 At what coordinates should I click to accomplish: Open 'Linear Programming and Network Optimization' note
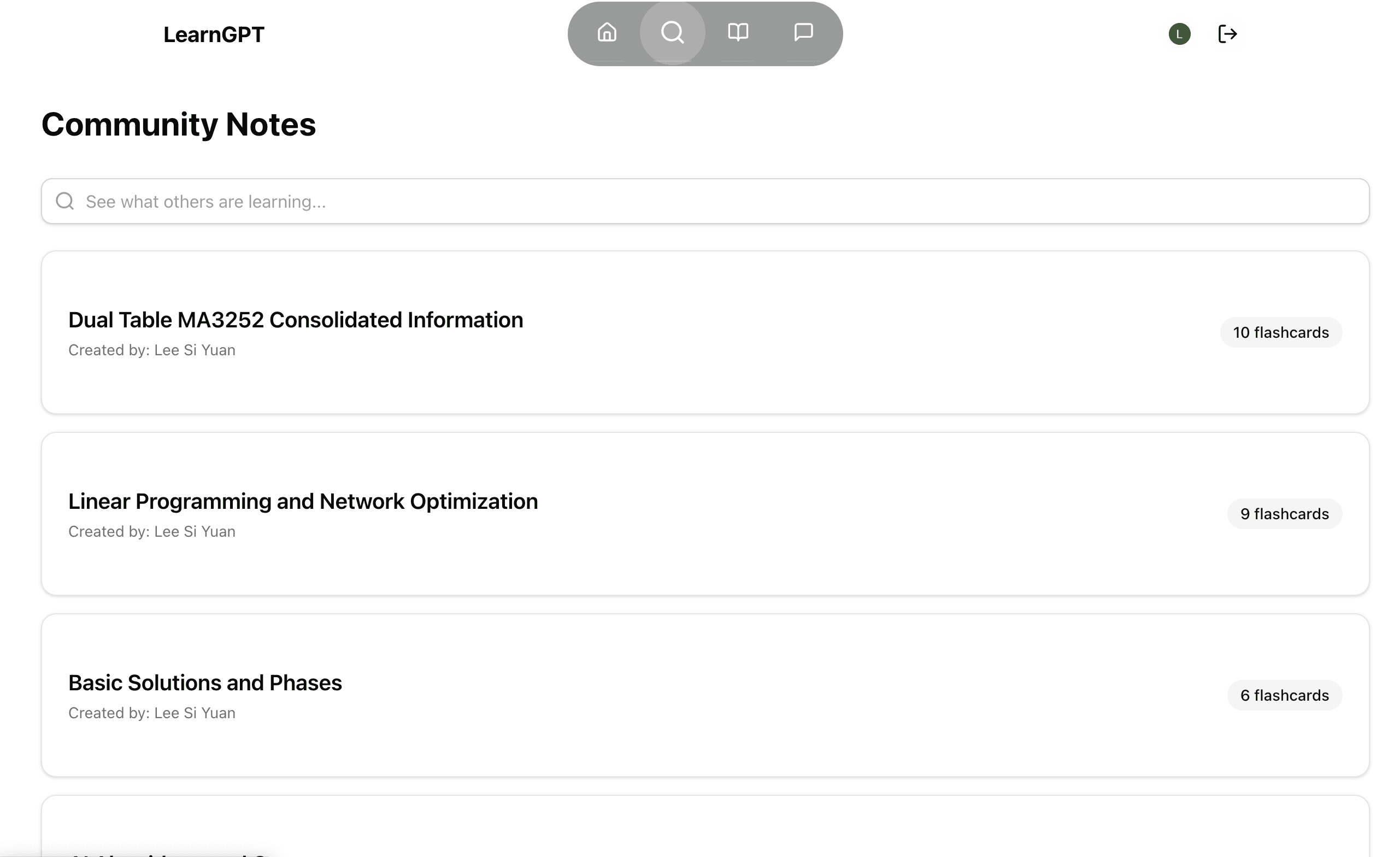tap(303, 501)
